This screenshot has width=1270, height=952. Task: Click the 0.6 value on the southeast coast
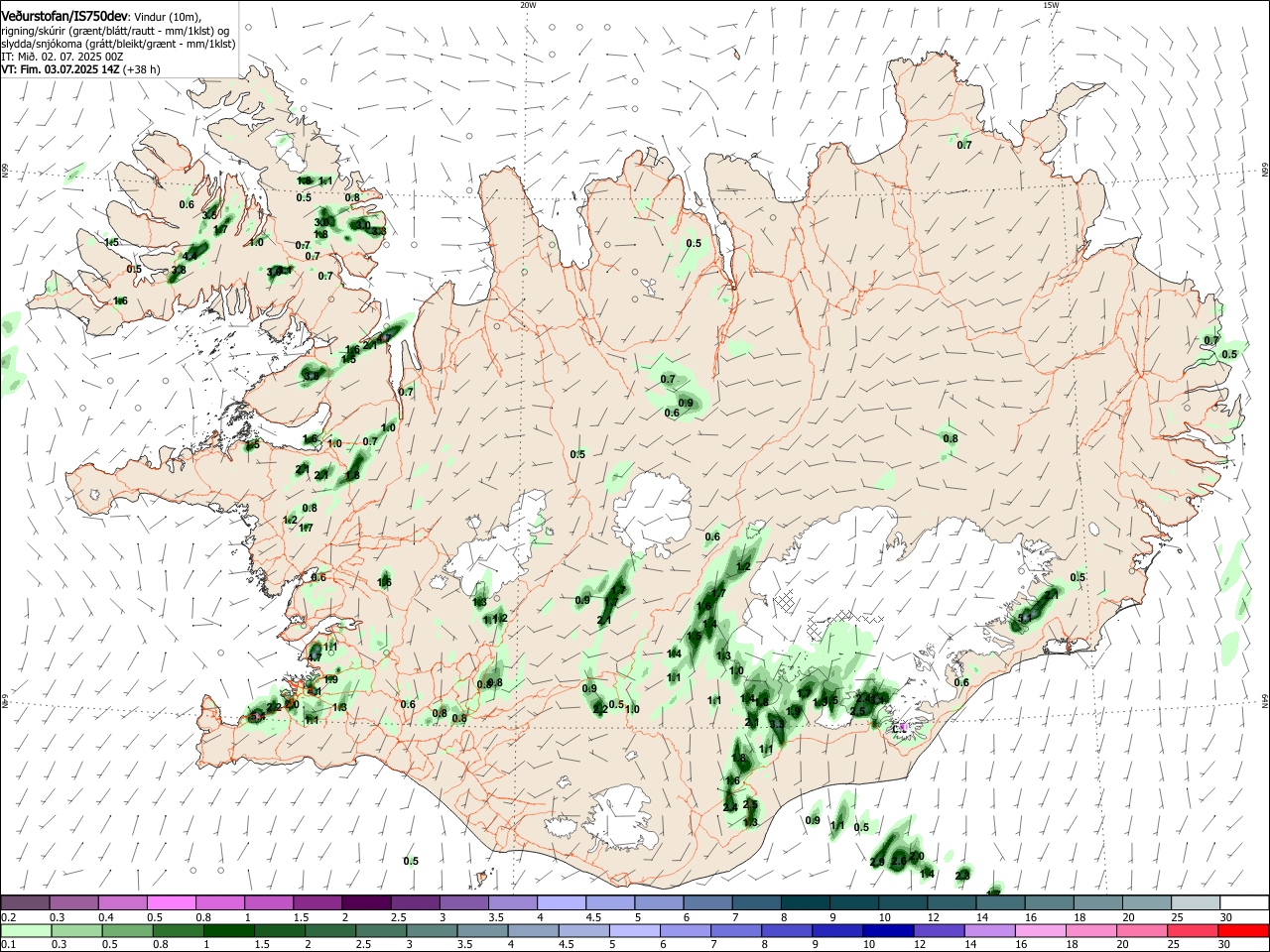point(960,682)
